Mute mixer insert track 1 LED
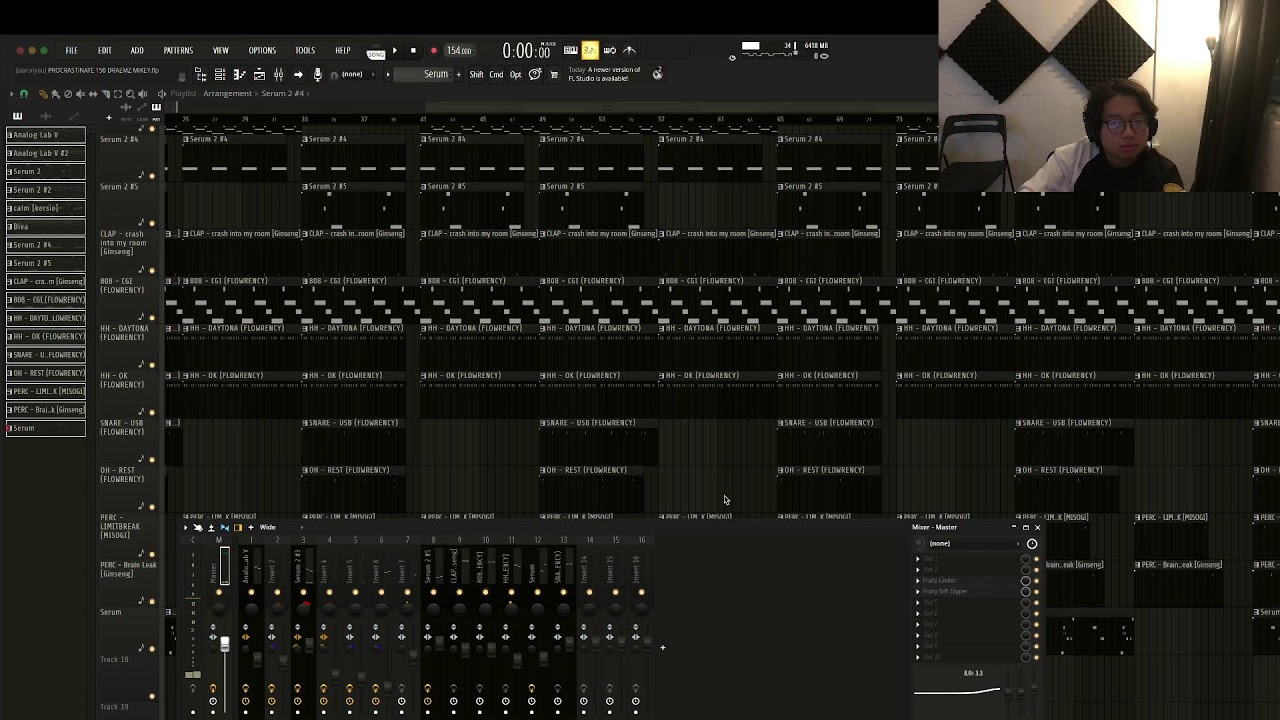Viewport: 1280px width, 720px height. (251, 592)
